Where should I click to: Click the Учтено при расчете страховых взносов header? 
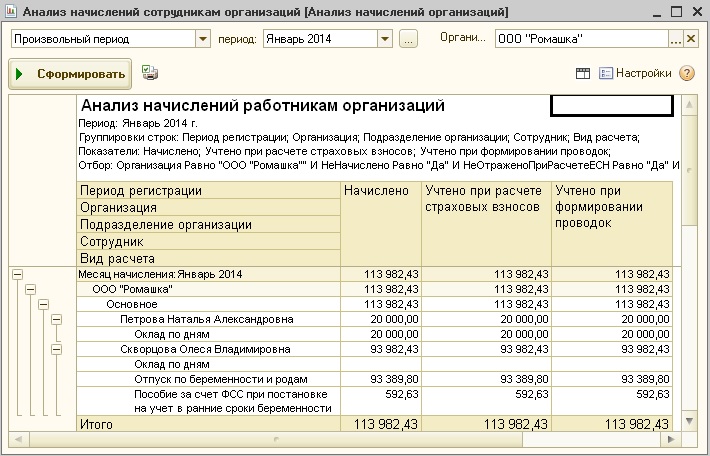(486, 224)
